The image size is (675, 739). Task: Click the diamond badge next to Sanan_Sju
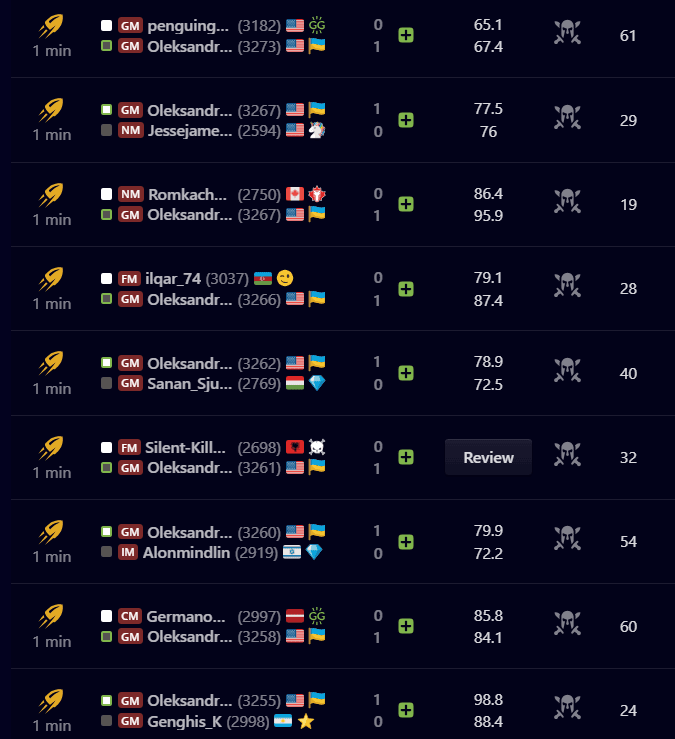tap(317, 383)
